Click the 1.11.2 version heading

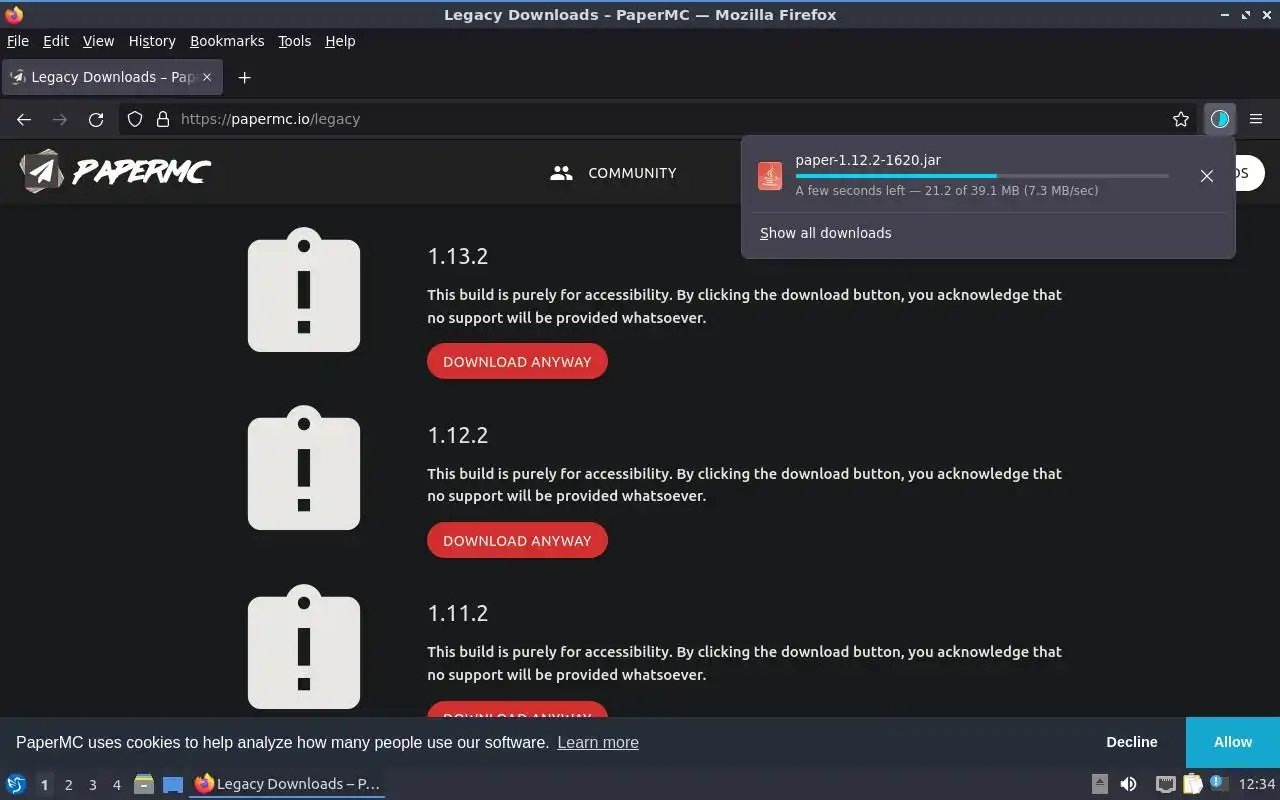(458, 613)
